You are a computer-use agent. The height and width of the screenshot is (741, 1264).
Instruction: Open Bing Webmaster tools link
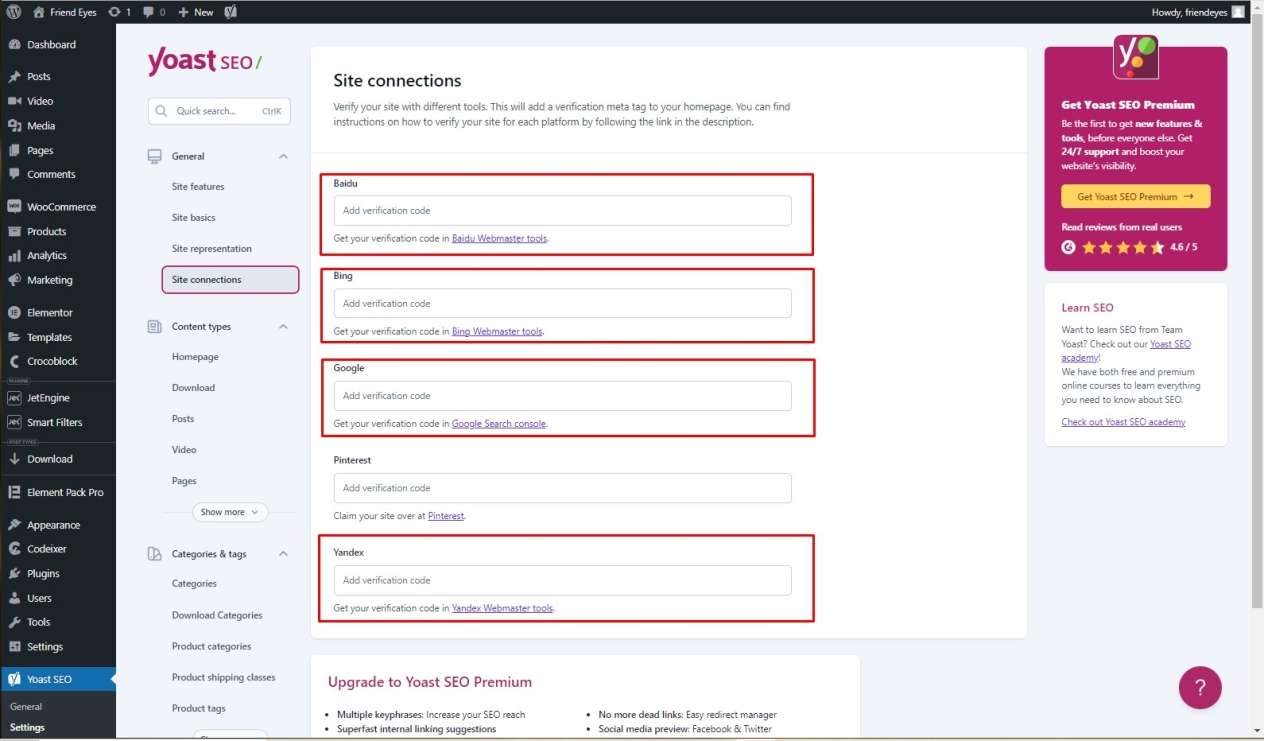(x=498, y=331)
